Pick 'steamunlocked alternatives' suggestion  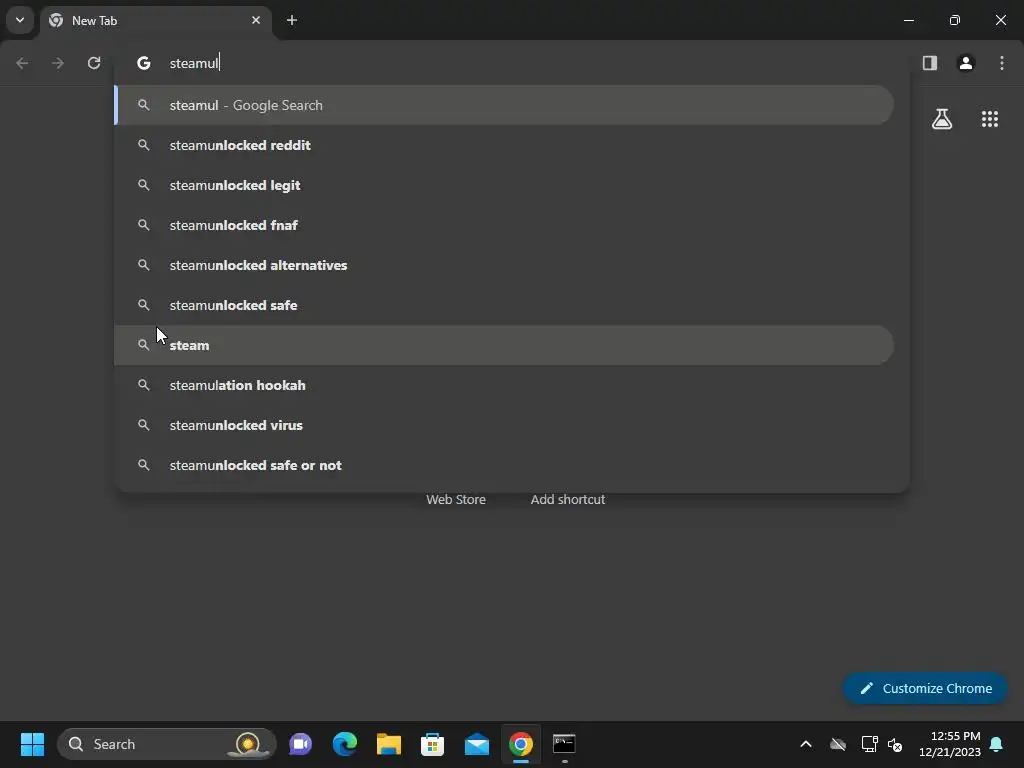pos(504,265)
